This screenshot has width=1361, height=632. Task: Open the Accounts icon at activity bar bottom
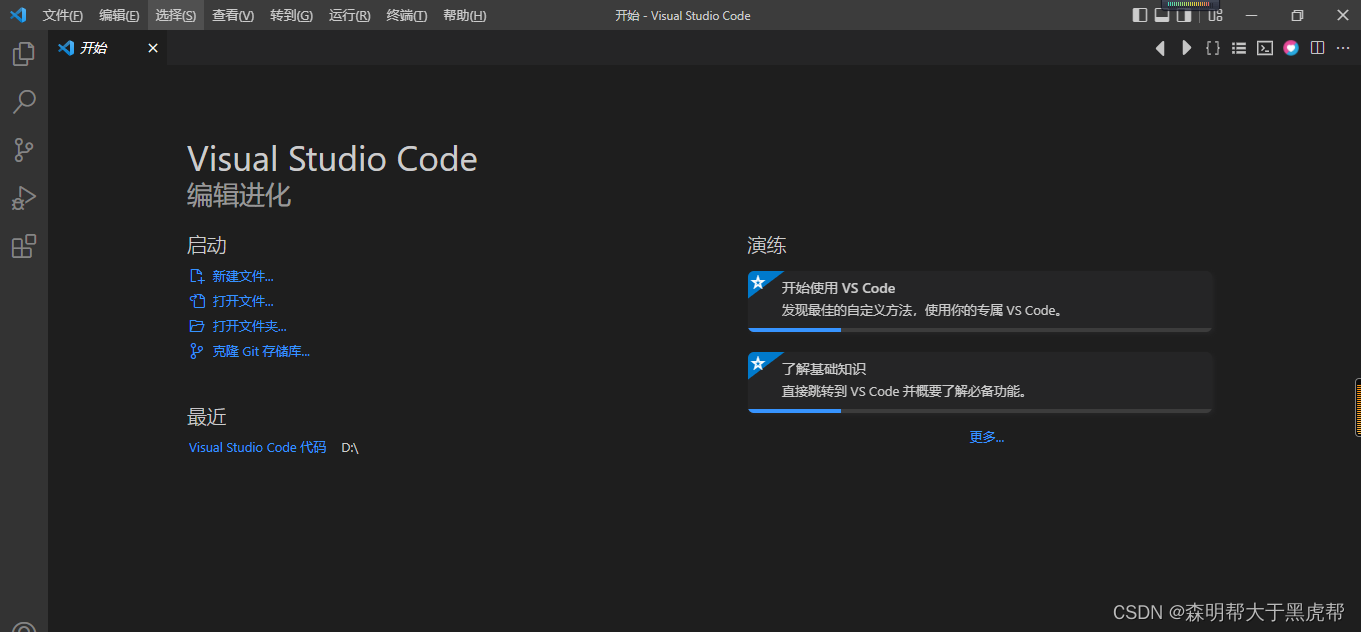(x=24, y=626)
